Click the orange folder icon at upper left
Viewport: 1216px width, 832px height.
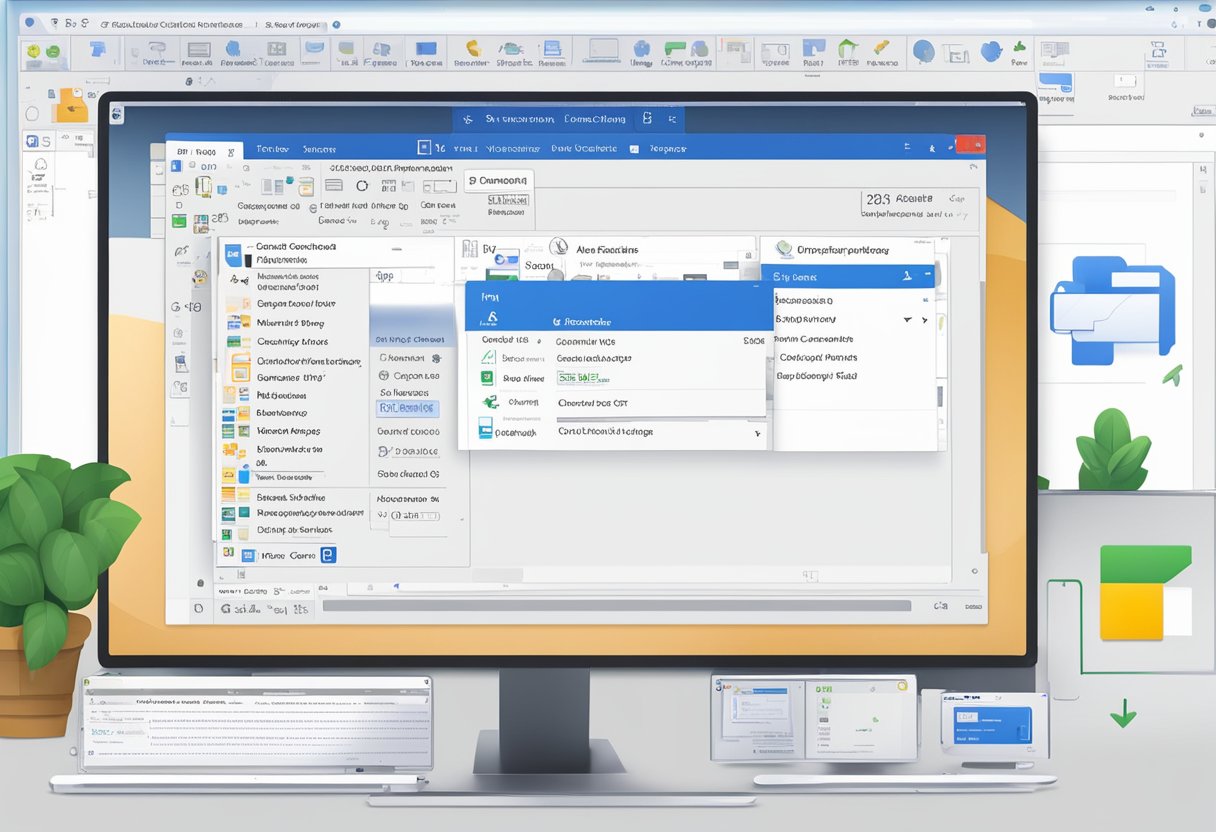click(70, 104)
